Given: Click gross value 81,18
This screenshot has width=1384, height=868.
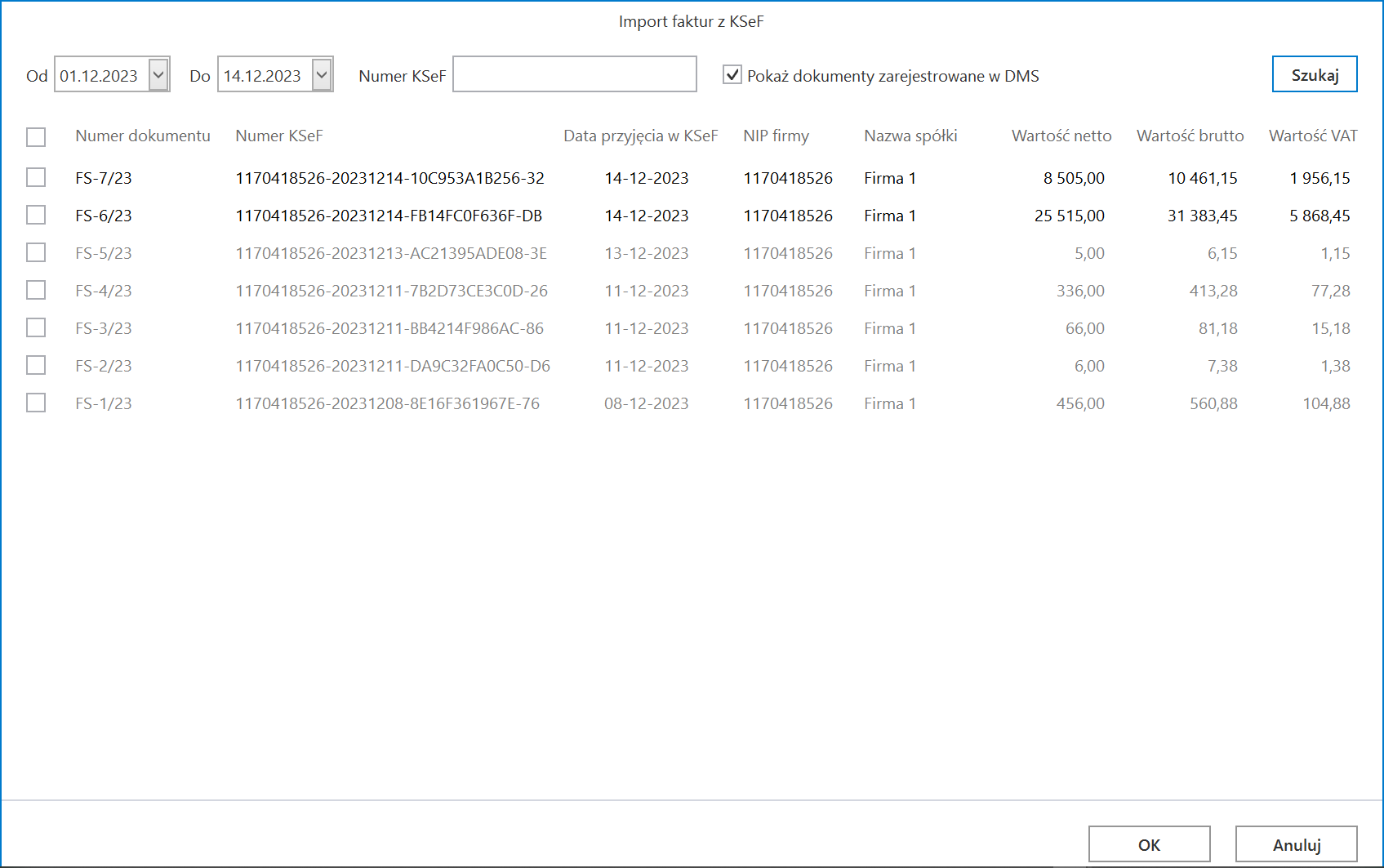Looking at the screenshot, I should click(1218, 328).
